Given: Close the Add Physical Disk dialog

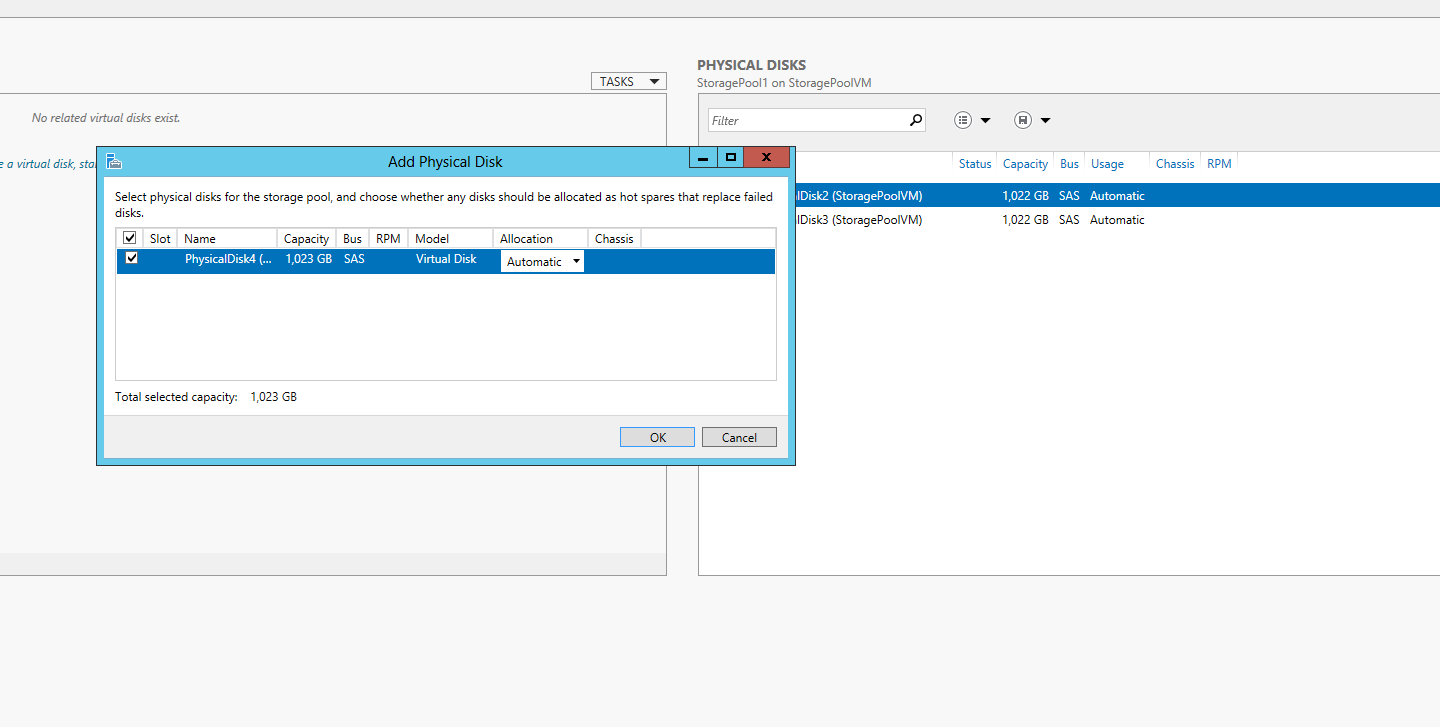Looking at the screenshot, I should tap(766, 157).
